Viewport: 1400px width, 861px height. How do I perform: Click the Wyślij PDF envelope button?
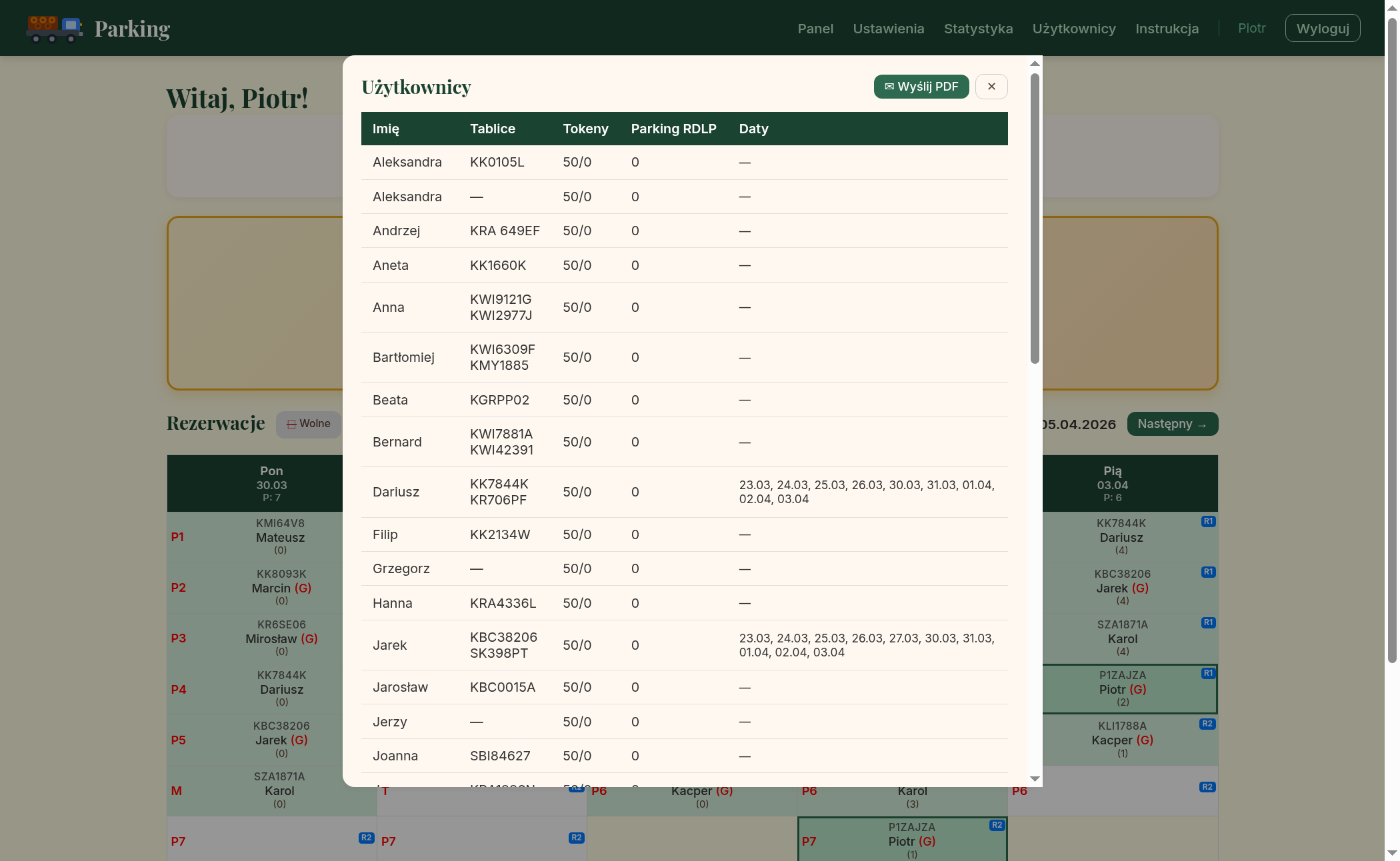point(921,87)
